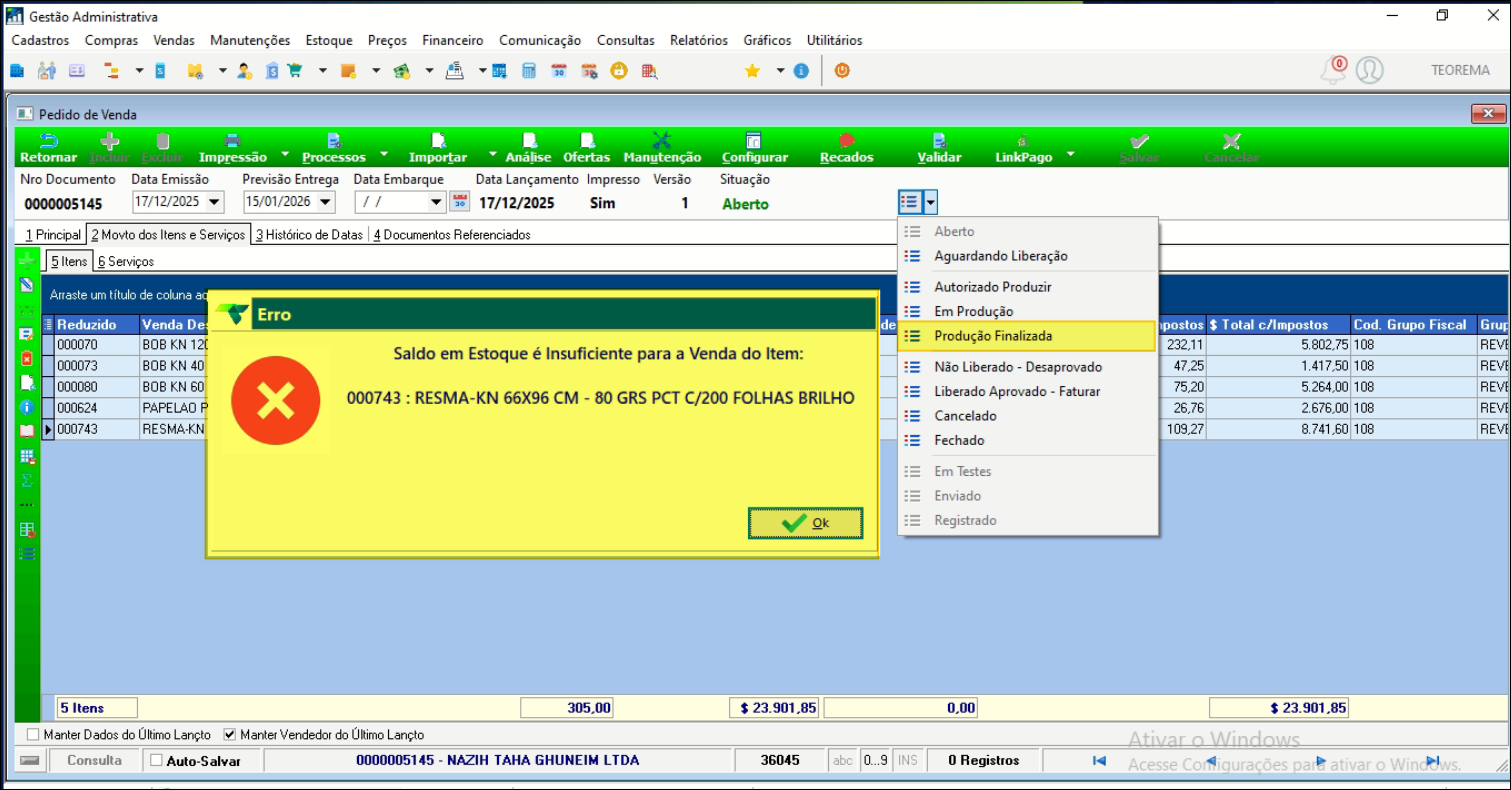Switch to the 3 Histórico de Datas tab
Viewport: 1511px width, 790px height.
(310, 235)
